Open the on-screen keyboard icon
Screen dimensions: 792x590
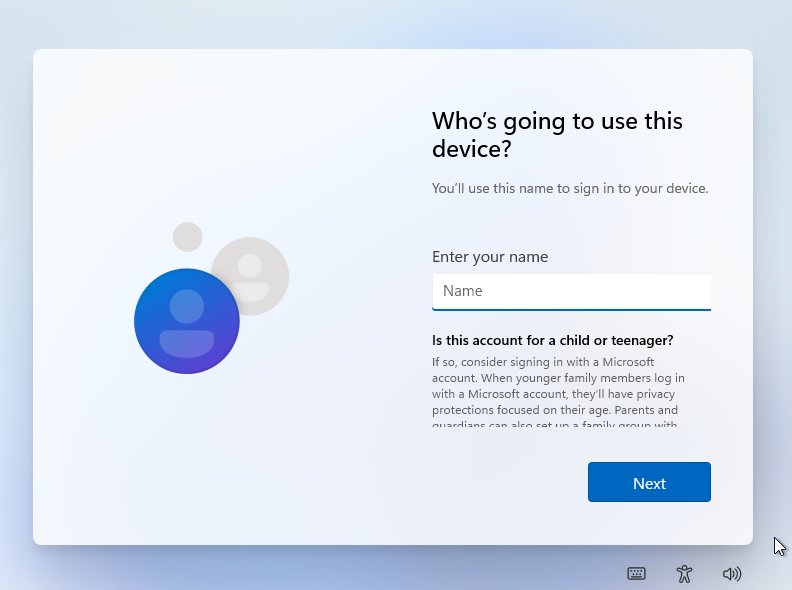636,574
